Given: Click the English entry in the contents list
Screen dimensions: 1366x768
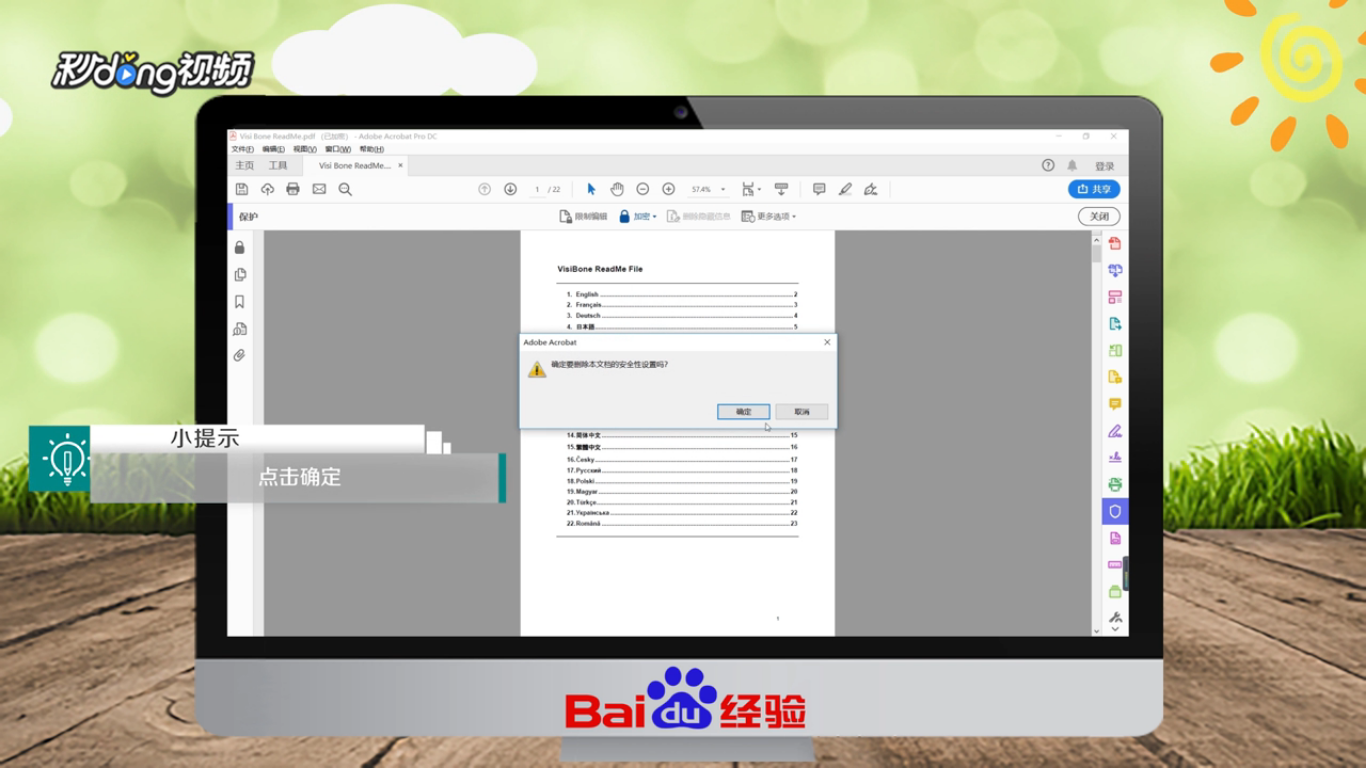Looking at the screenshot, I should tap(682, 294).
